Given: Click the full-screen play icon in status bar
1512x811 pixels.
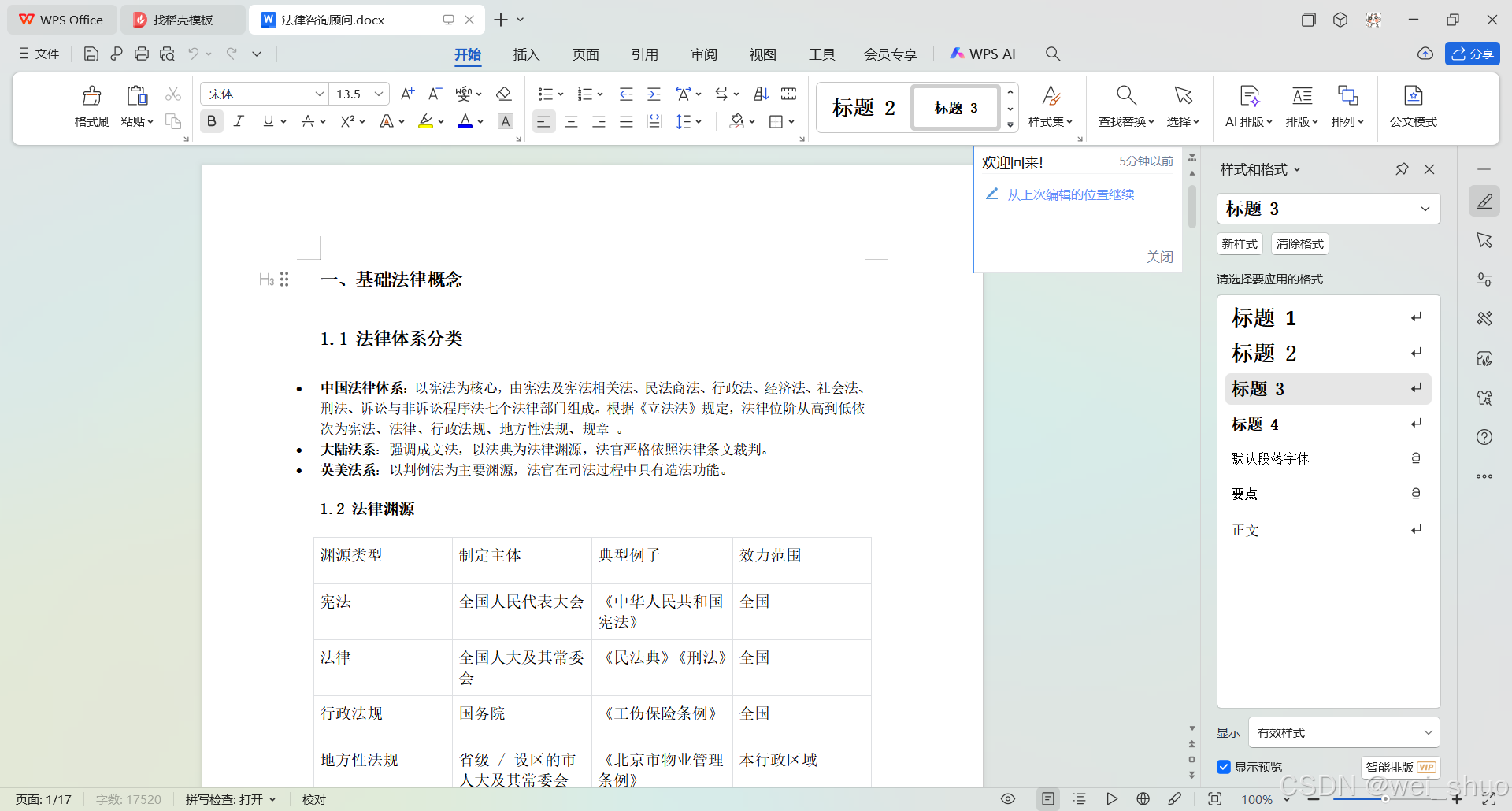Looking at the screenshot, I should pyautogui.click(x=1111, y=798).
